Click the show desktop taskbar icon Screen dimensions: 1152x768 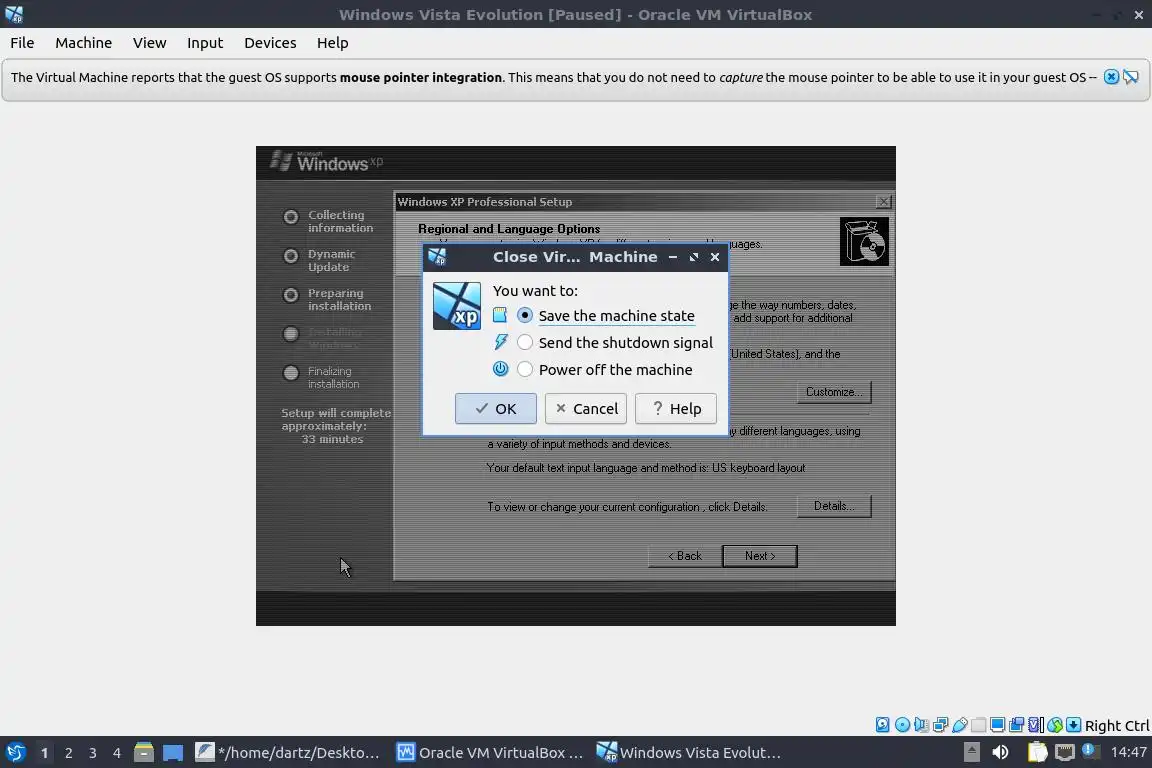(x=173, y=753)
